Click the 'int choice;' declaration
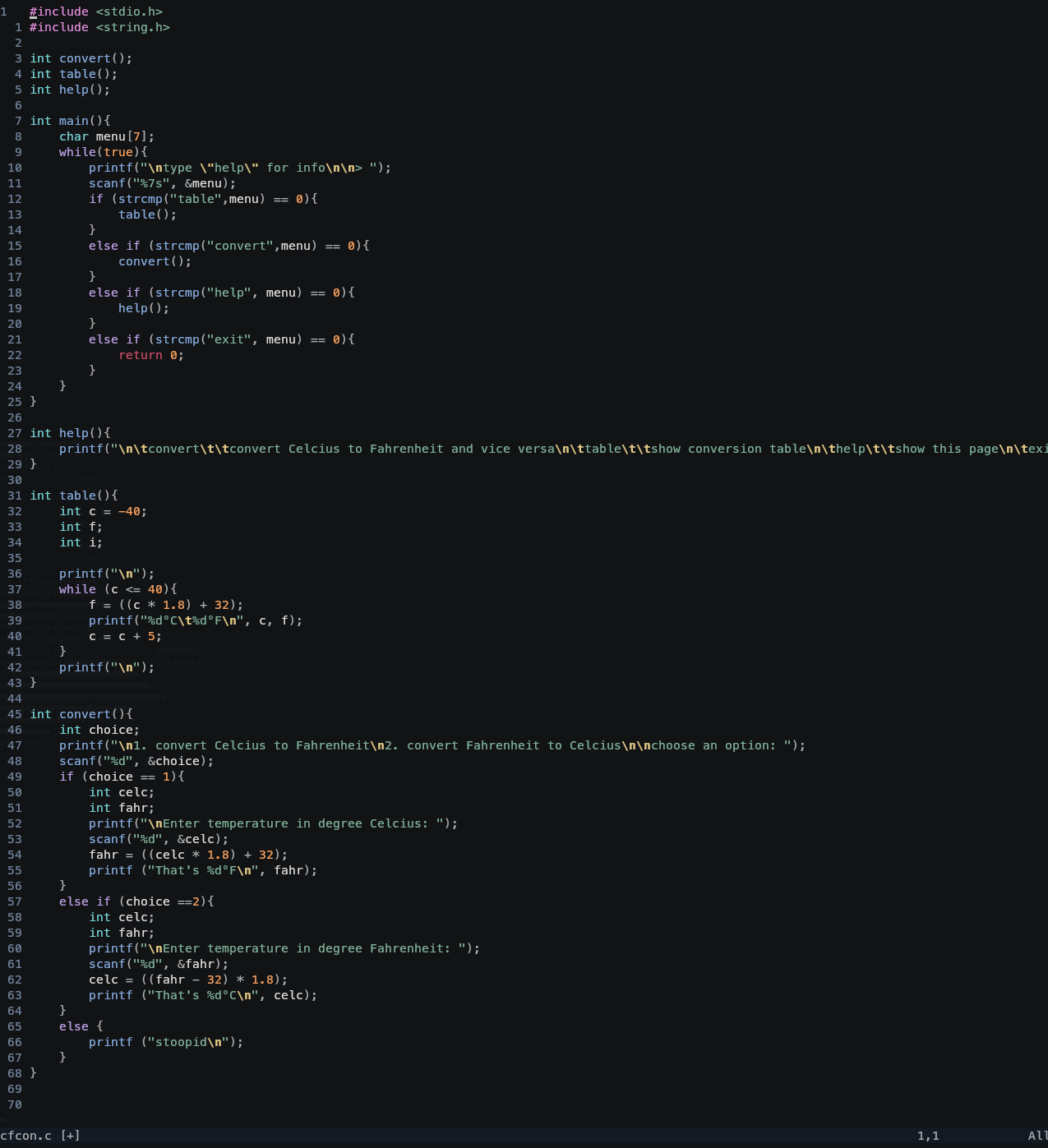This screenshot has width=1048, height=1148. tap(99, 730)
